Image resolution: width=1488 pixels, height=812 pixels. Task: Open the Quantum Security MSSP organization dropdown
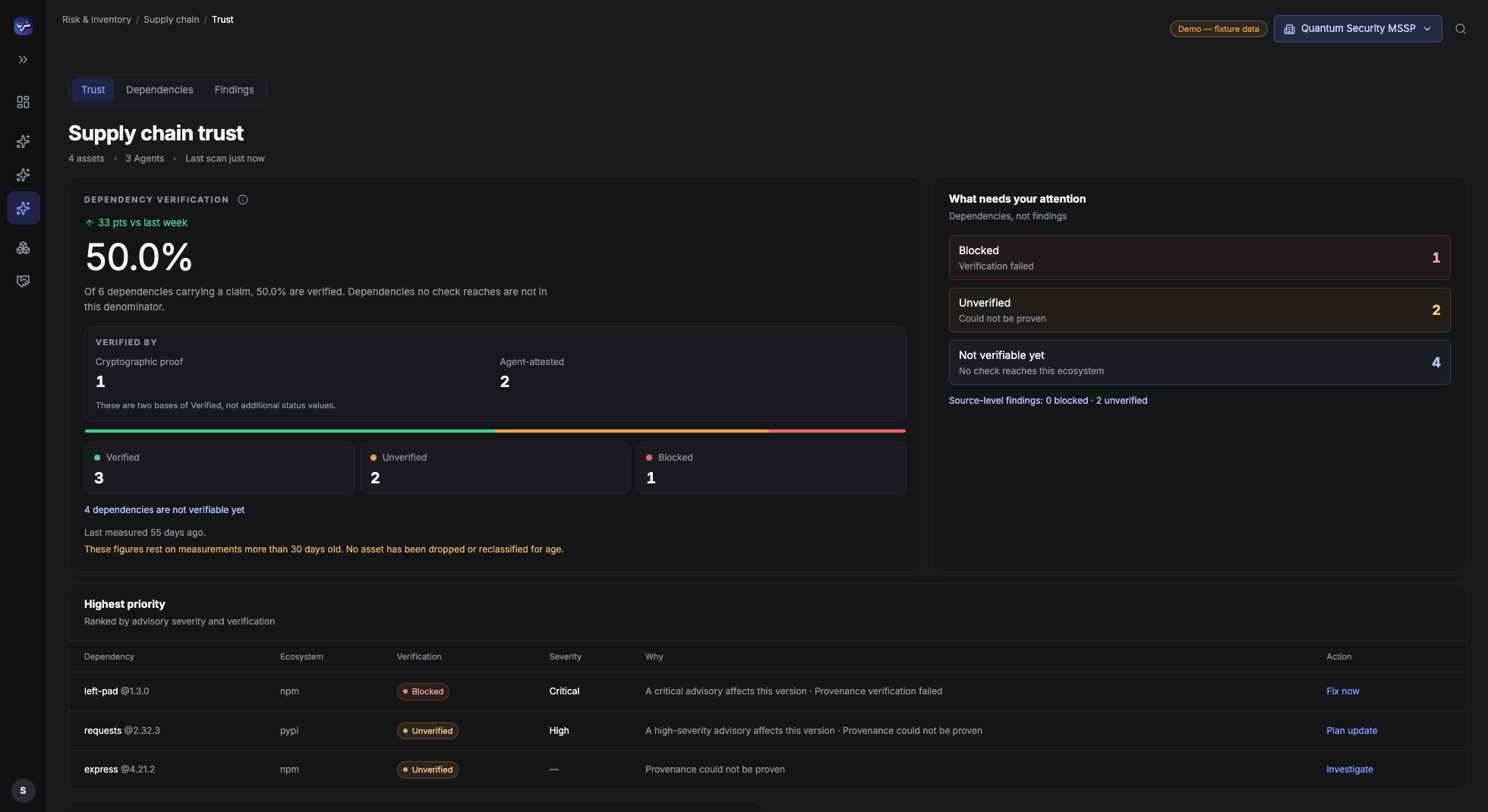click(1357, 29)
